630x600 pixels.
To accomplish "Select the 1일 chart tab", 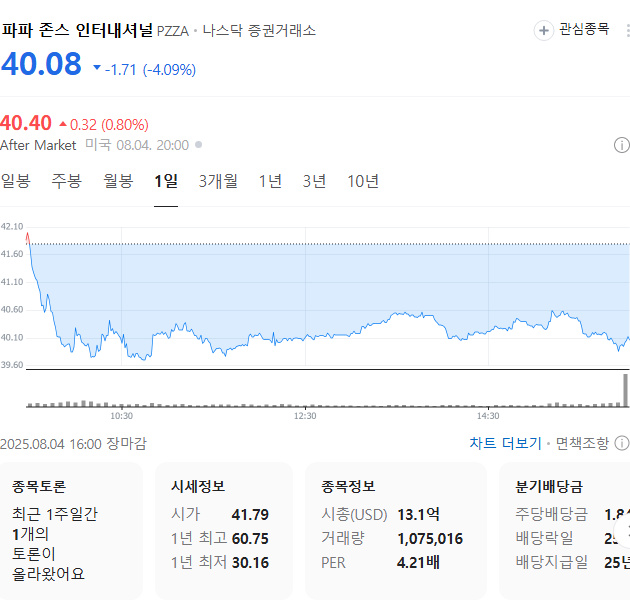I will tap(166, 181).
